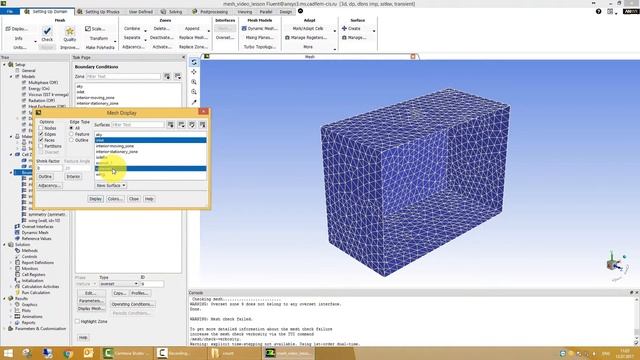
Task: Toggle the Faces option checkbox
Action: coord(41,140)
